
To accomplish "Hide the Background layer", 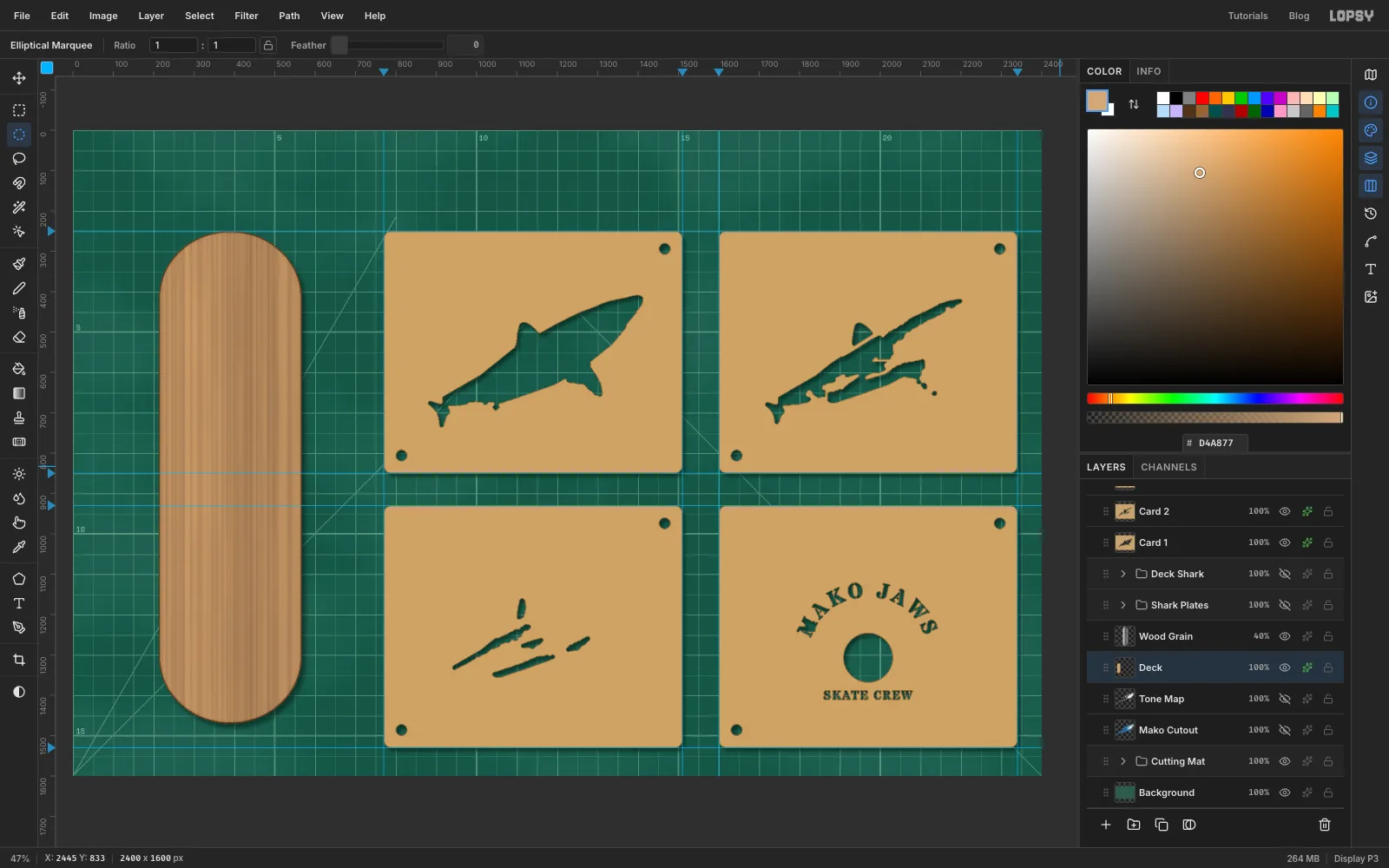I will (1285, 792).
